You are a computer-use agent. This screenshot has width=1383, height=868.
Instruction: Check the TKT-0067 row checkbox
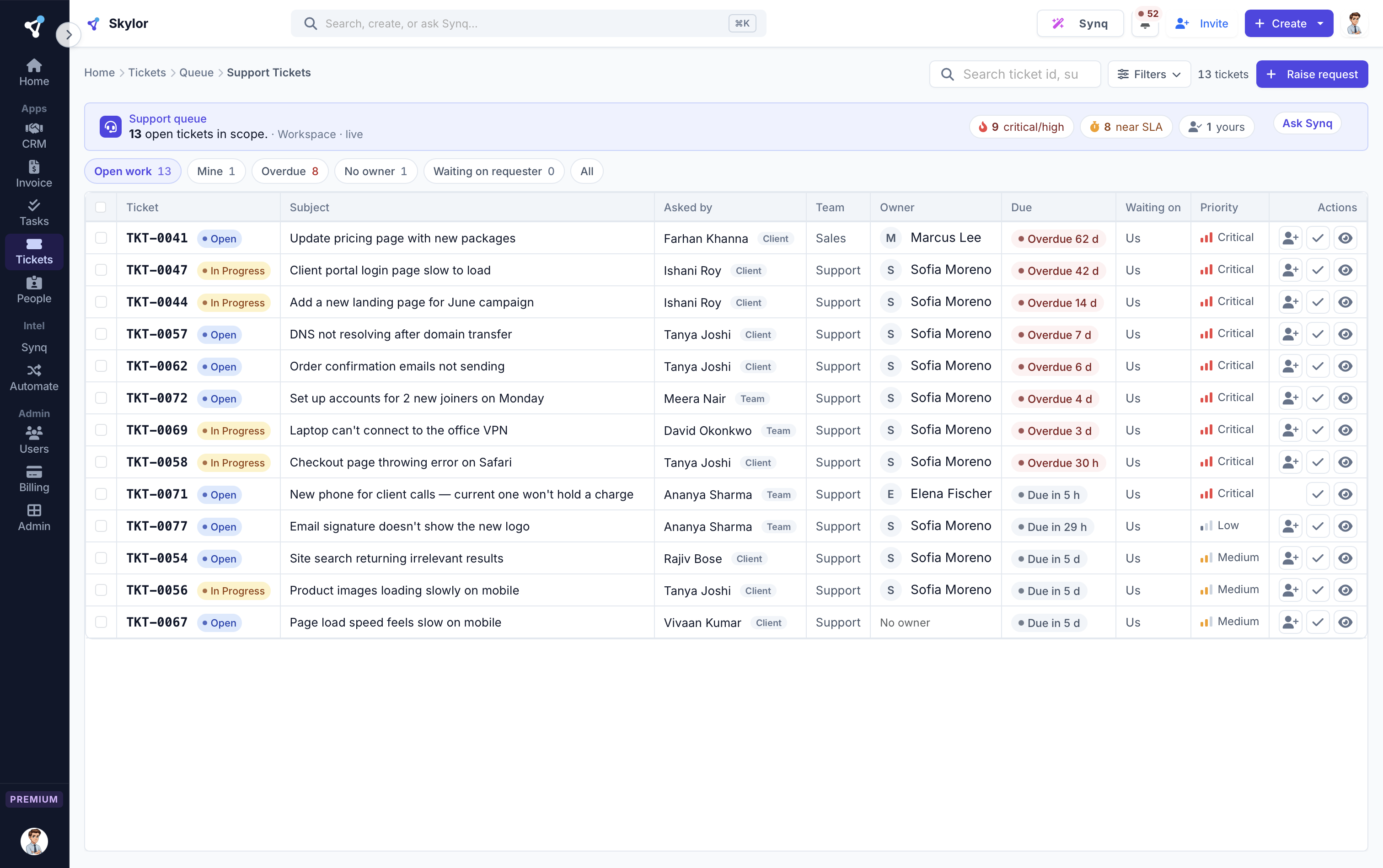click(x=101, y=622)
